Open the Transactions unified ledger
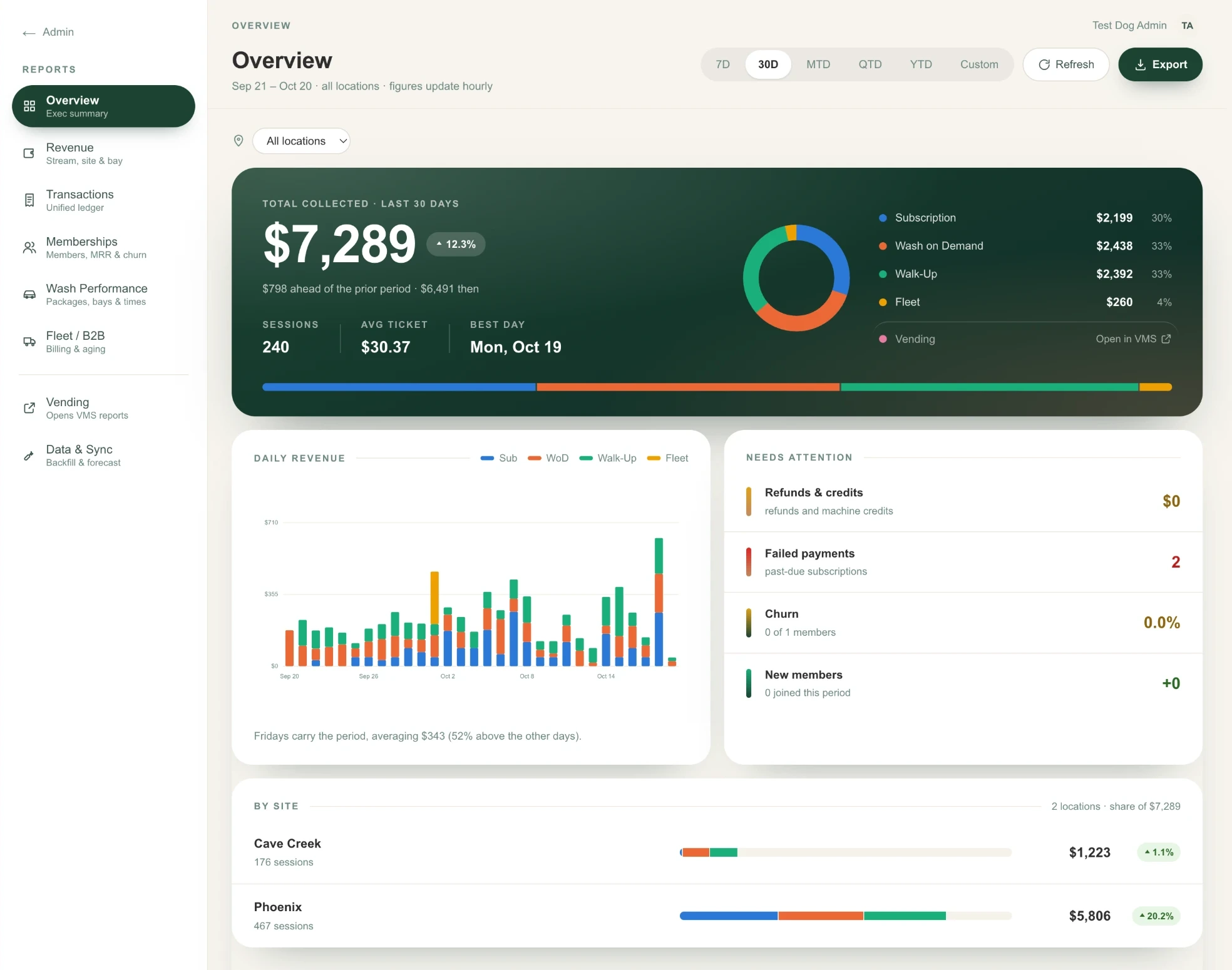The width and height of the screenshot is (1232, 970). (x=103, y=200)
